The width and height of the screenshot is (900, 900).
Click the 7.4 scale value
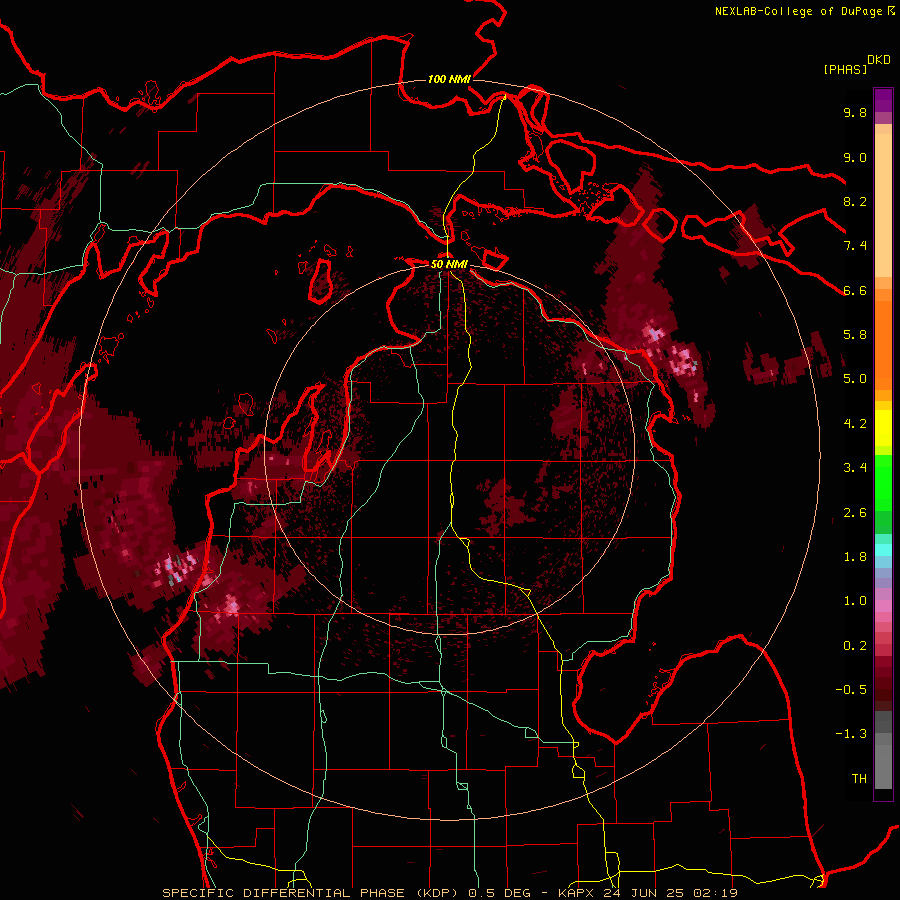click(855, 246)
